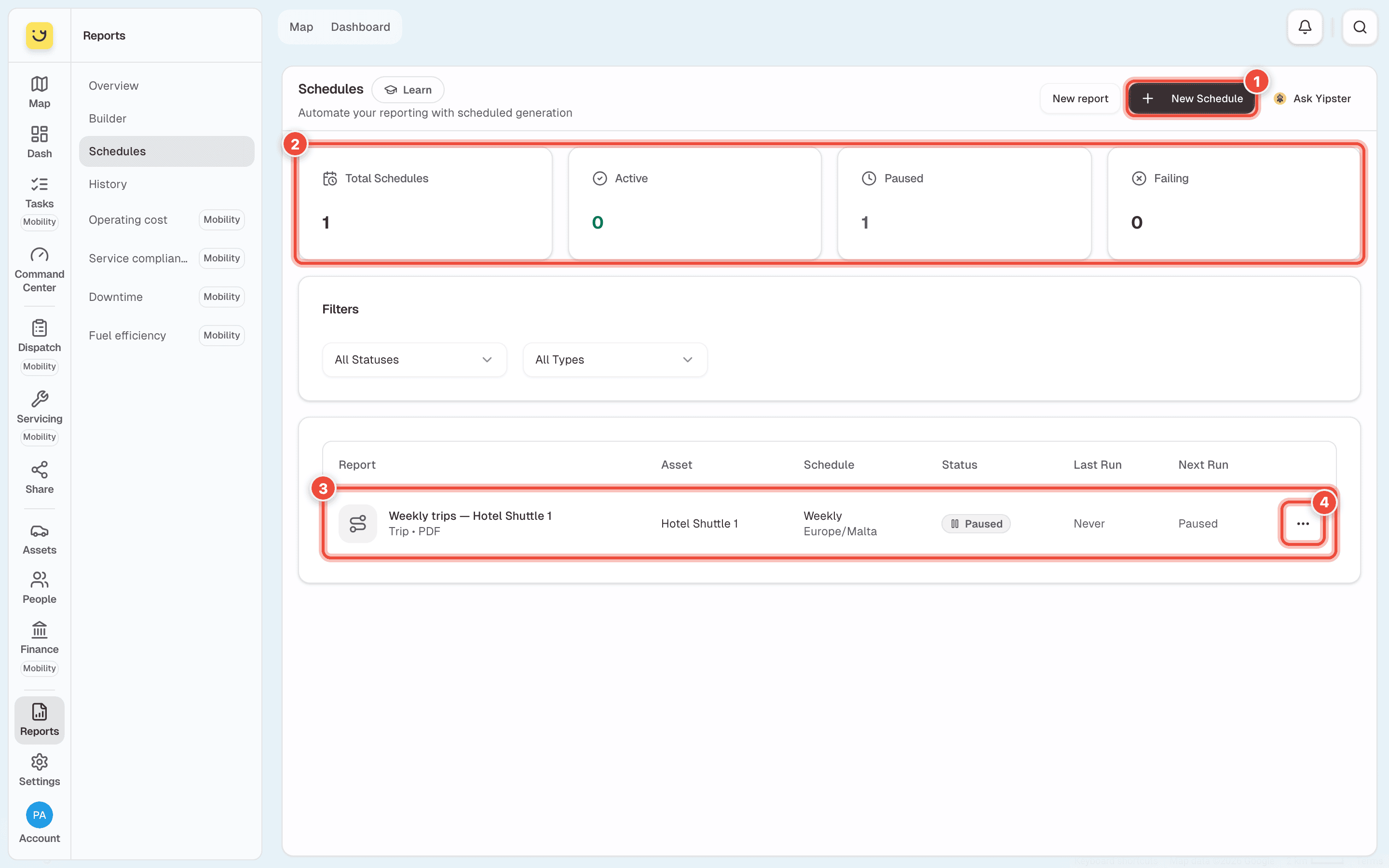Open the Map section in sidebar
This screenshot has height=868, width=1389.
pos(39,92)
